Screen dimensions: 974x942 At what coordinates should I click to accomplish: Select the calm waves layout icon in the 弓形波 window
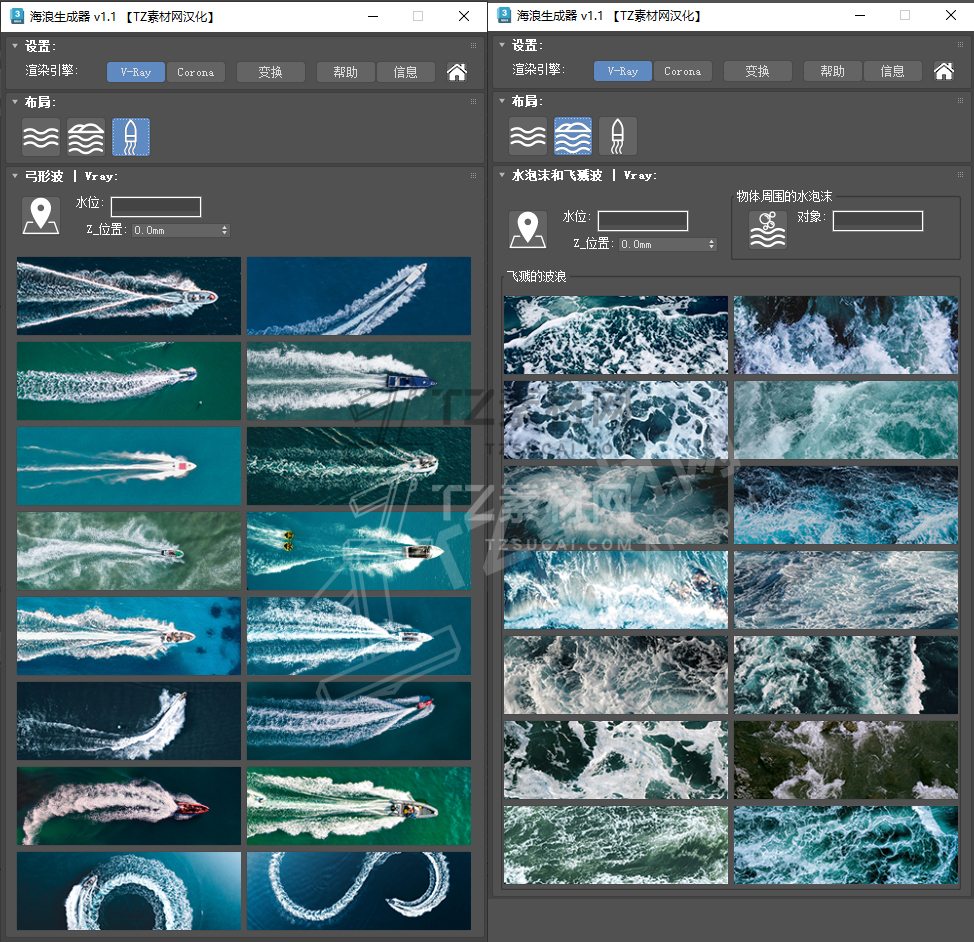41,137
